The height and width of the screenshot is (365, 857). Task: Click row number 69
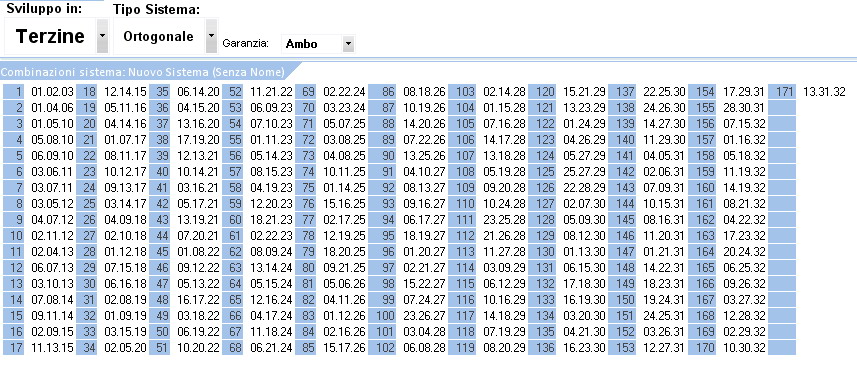pos(306,91)
